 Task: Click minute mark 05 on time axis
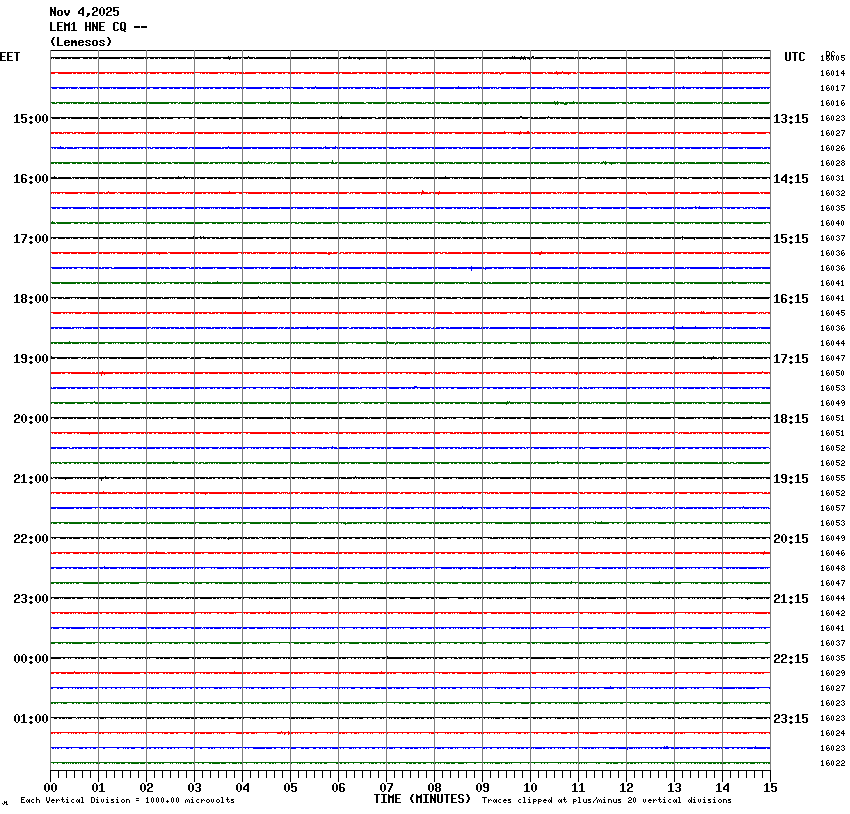point(290,787)
